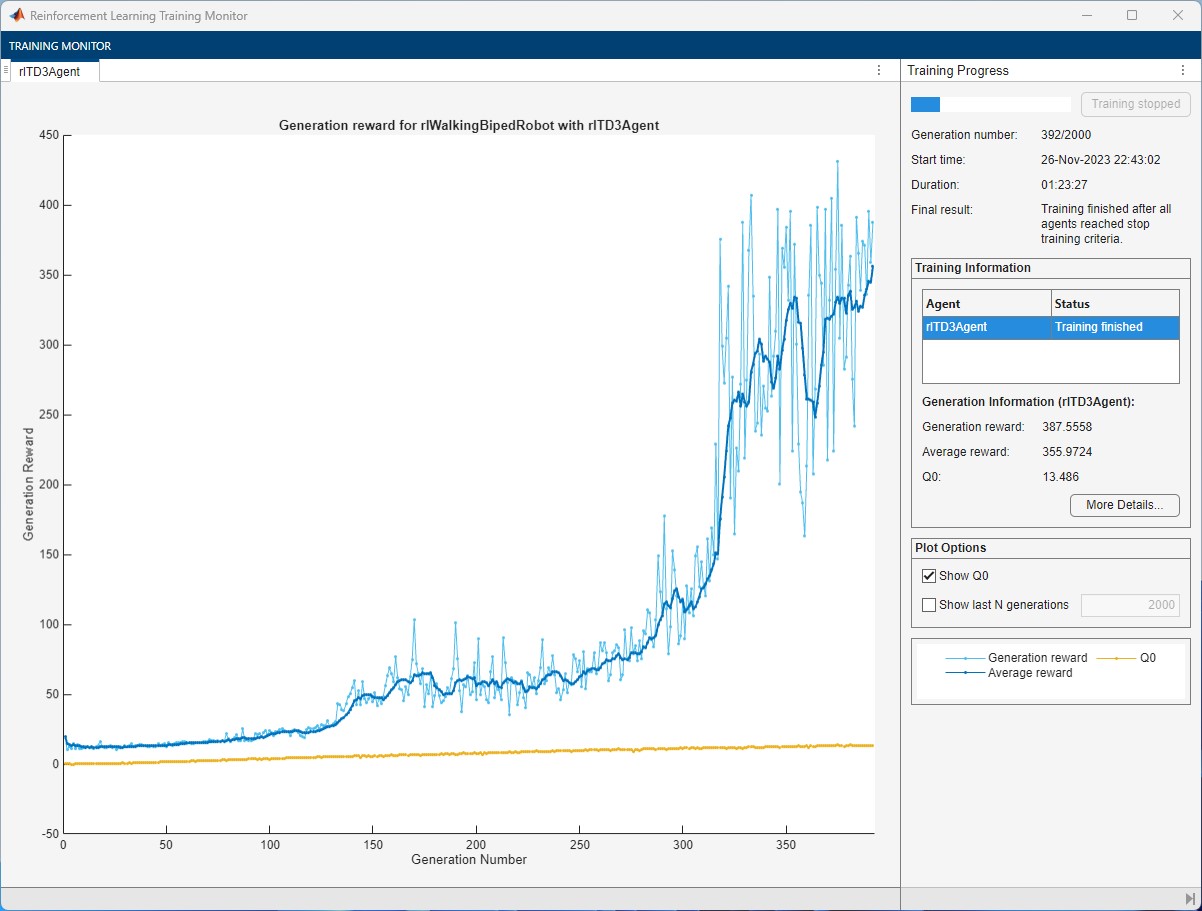Switch to the rlTD3Agent document tab
Viewport: 1202px width, 911px height.
[x=48, y=71]
